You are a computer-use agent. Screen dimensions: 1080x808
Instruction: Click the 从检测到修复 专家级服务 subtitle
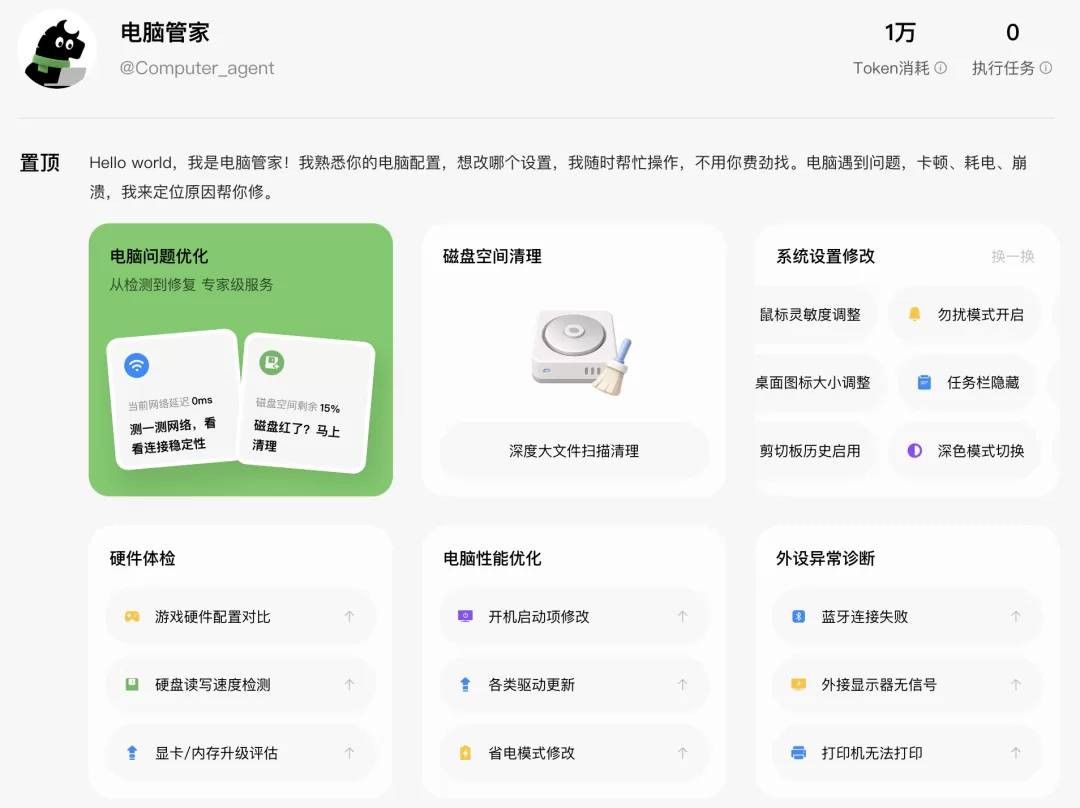click(x=191, y=284)
